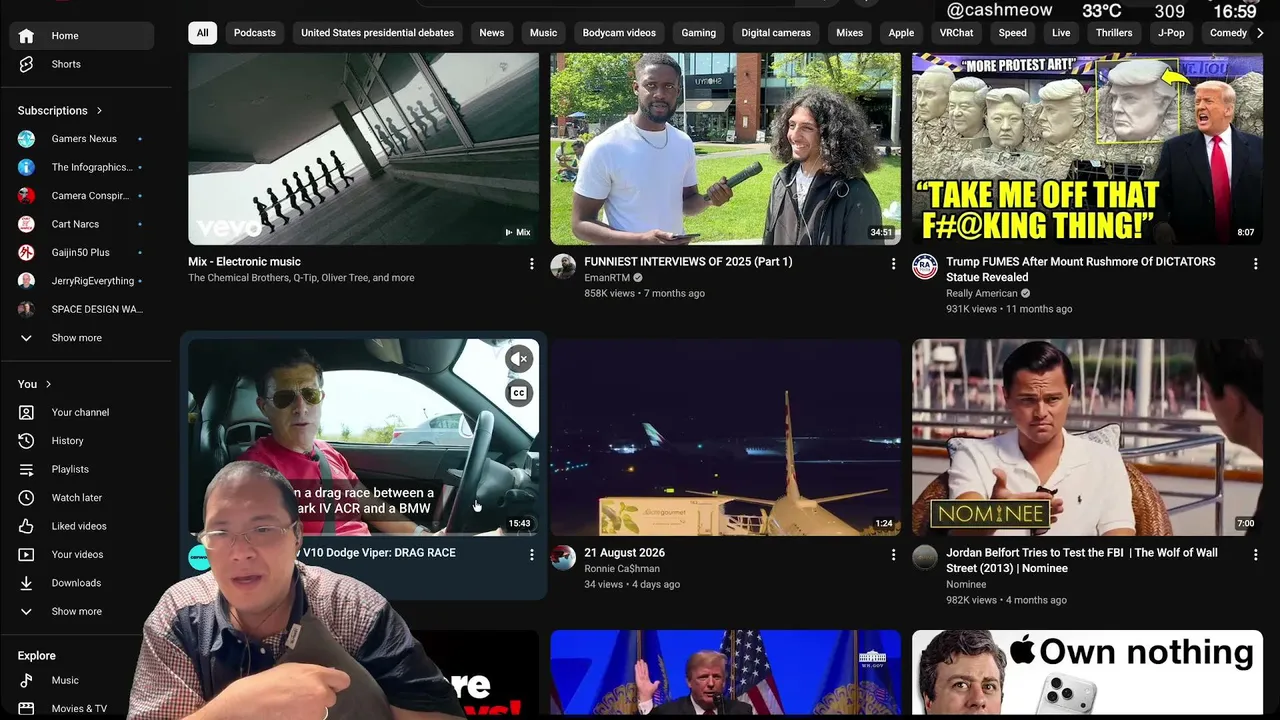Viewport: 1280px width, 720px height.
Task: Select the Thrillers filter chip
Action: (x=1114, y=33)
